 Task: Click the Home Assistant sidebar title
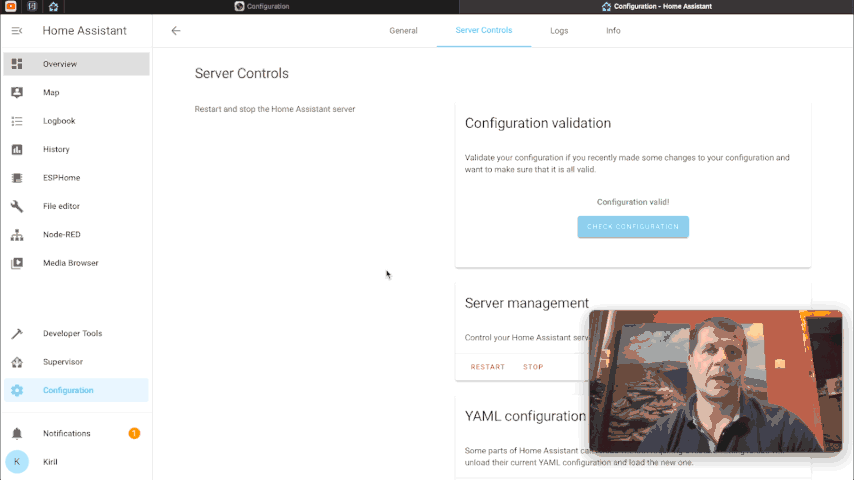click(84, 31)
